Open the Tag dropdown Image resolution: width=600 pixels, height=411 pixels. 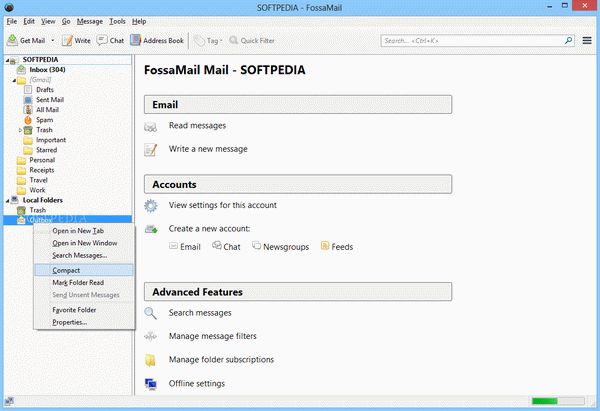click(x=208, y=41)
